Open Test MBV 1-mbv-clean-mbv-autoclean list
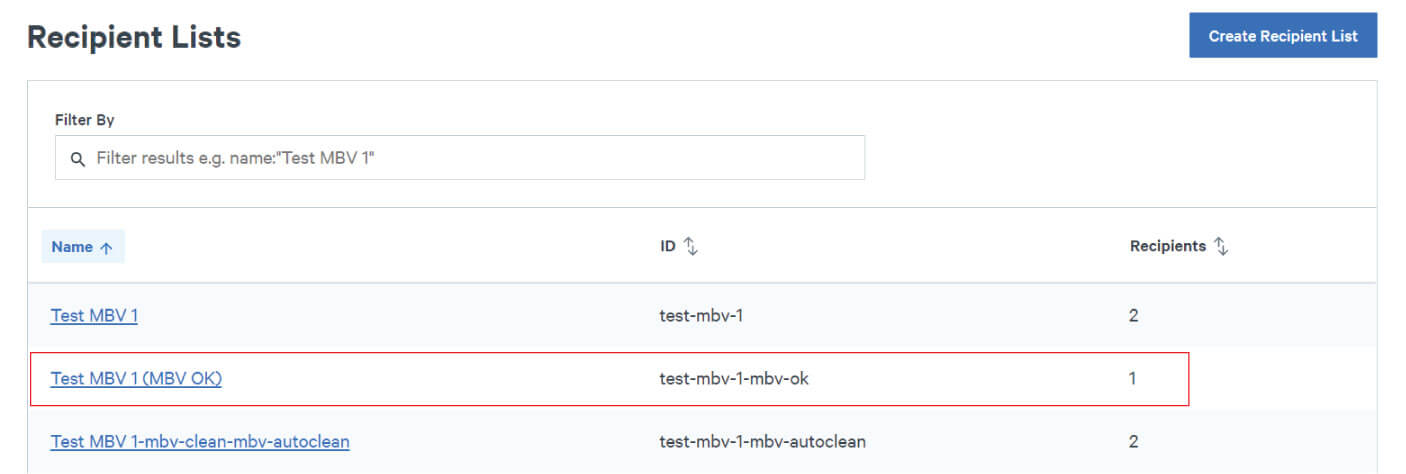The width and height of the screenshot is (1406, 474). click(200, 441)
